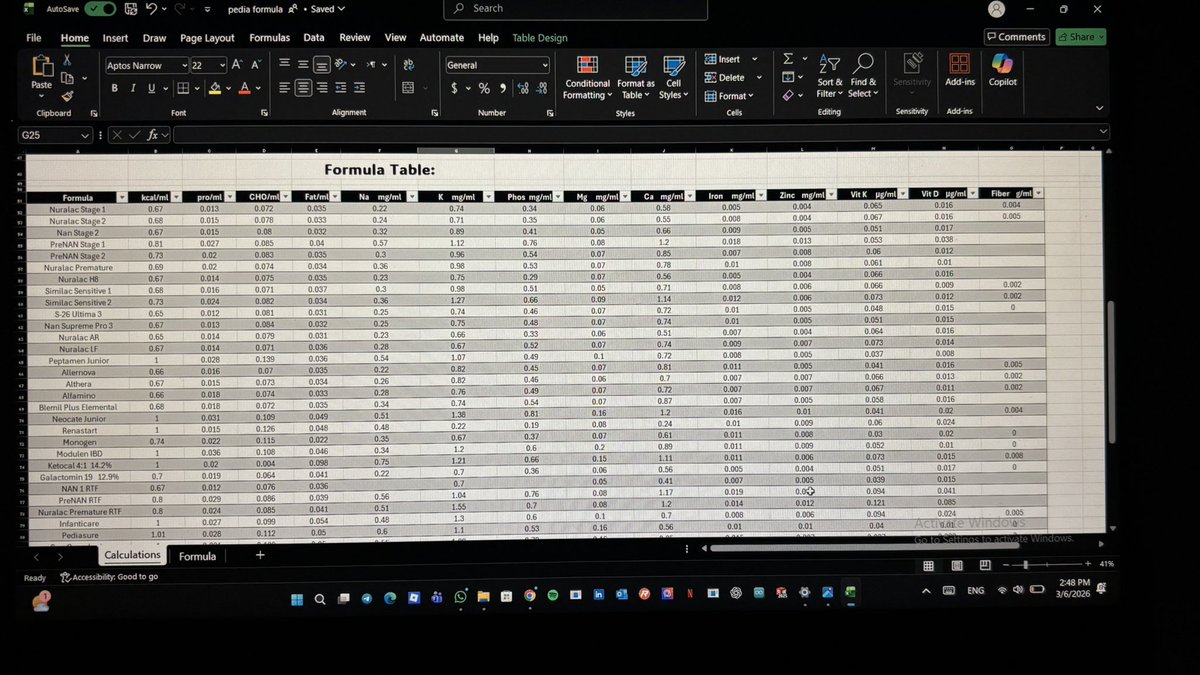Toggle Bold formatting
1200x675 pixels.
coord(114,88)
